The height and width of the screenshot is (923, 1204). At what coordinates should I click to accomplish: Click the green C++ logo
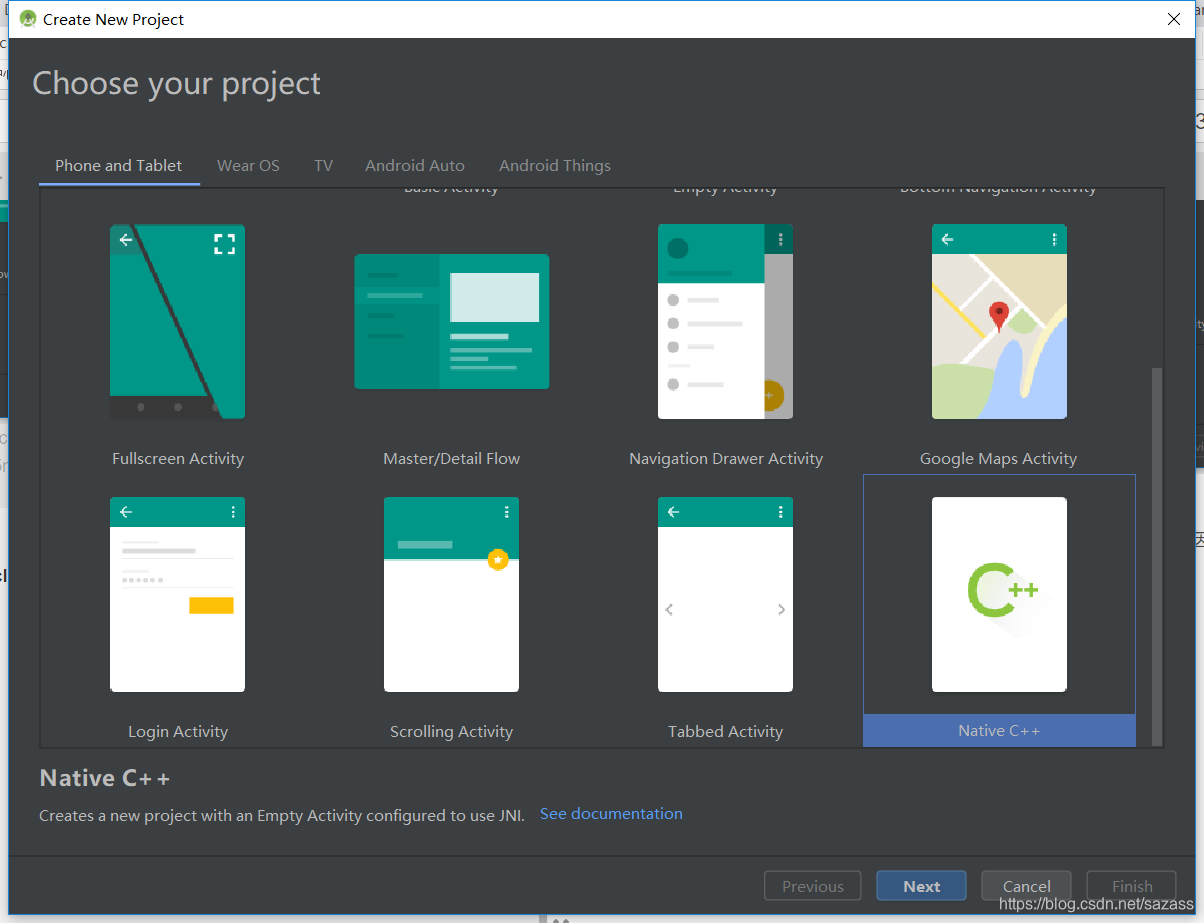1003,590
